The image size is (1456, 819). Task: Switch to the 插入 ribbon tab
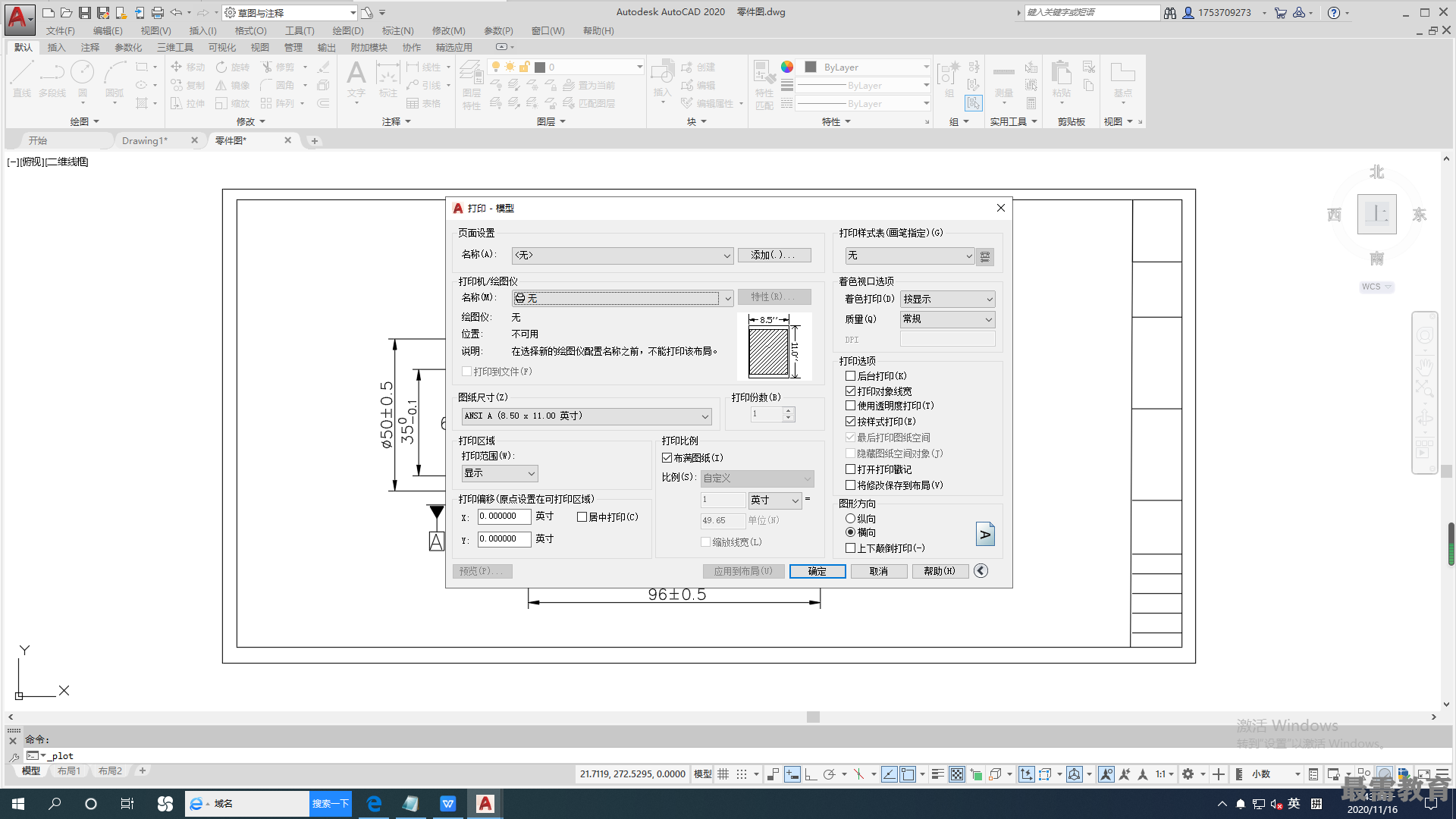click(x=57, y=47)
